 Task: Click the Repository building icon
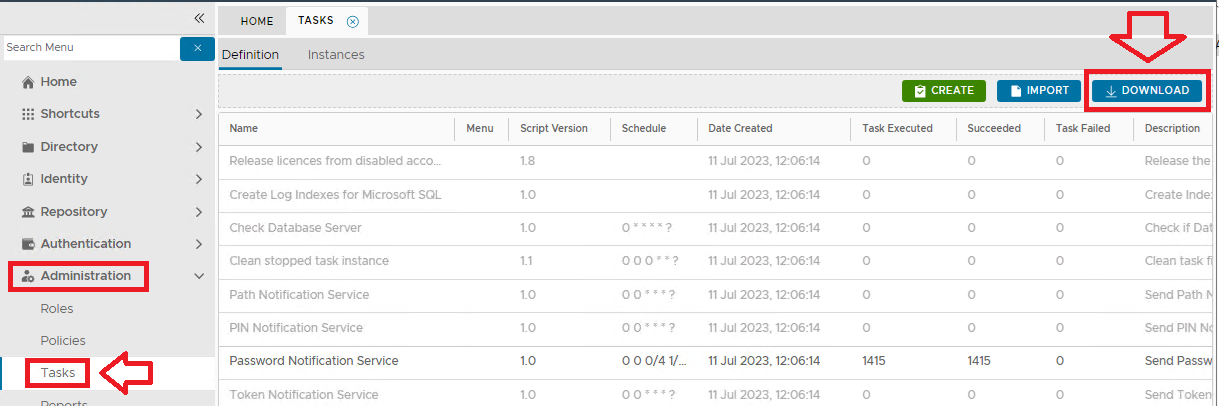coord(28,212)
